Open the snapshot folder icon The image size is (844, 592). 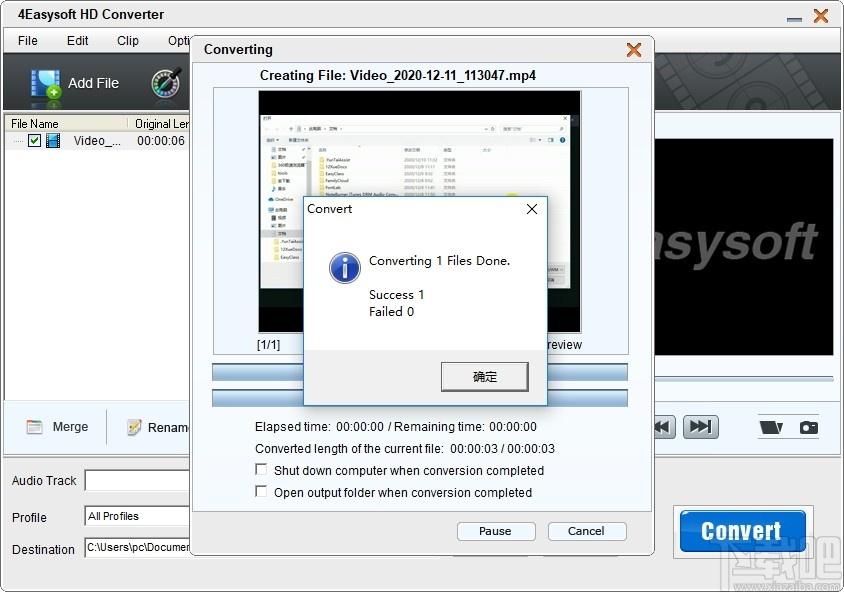pos(771,427)
